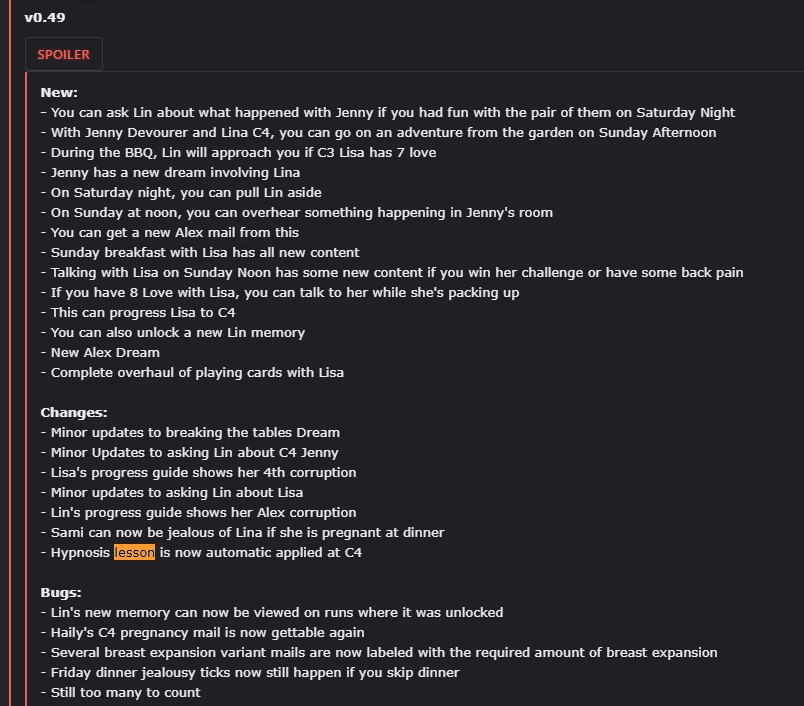Click the line about Jenny's new dream
The width and height of the screenshot is (804, 706).
[175, 172]
